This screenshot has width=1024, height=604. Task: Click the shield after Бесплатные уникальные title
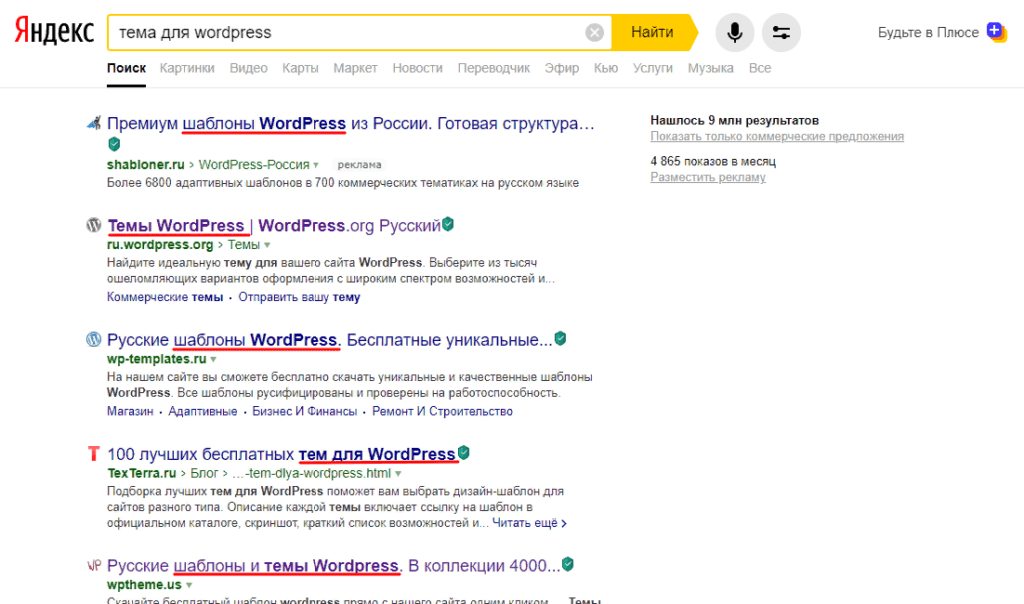point(560,338)
